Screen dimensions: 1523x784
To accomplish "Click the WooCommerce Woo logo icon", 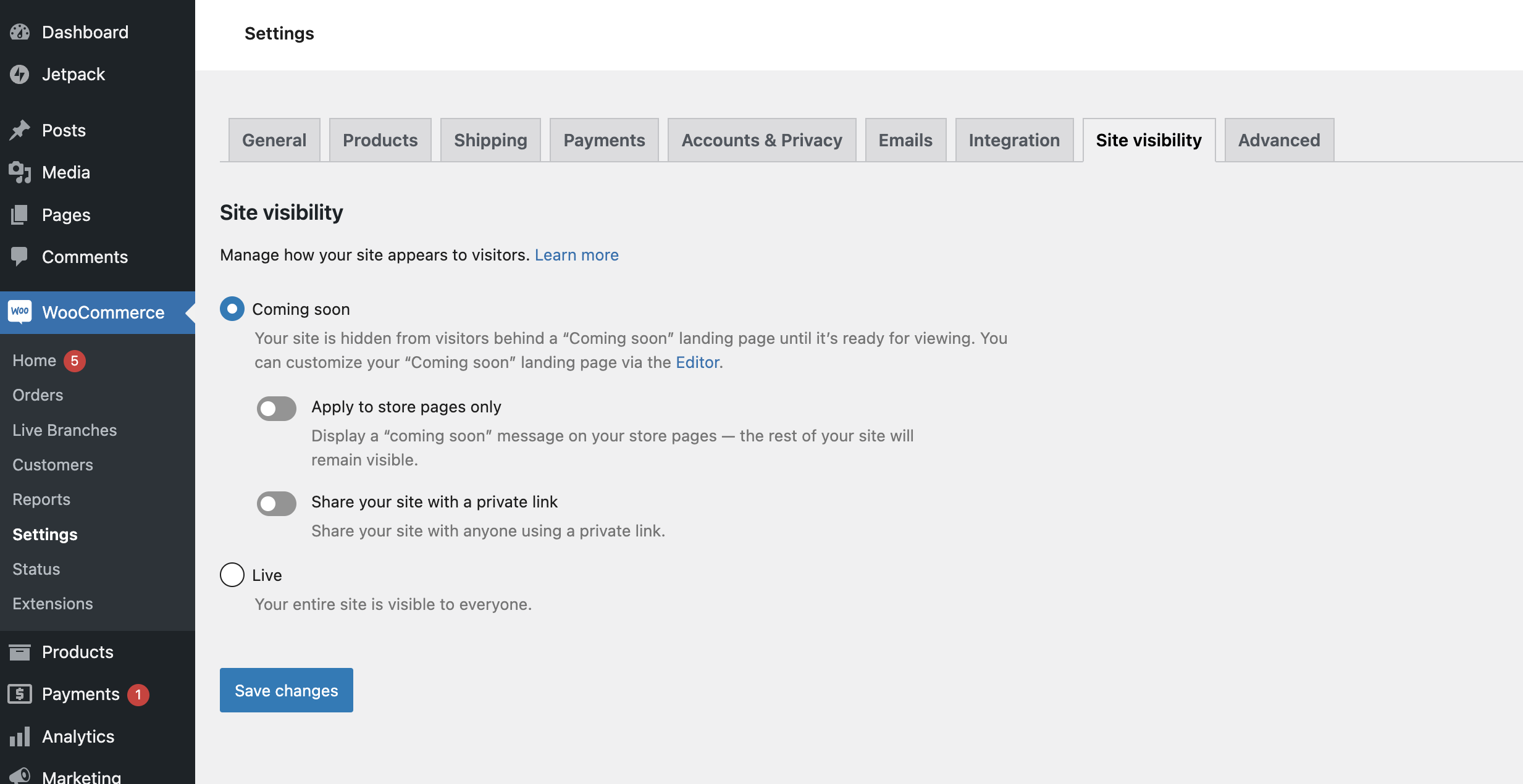I will pyautogui.click(x=20, y=312).
